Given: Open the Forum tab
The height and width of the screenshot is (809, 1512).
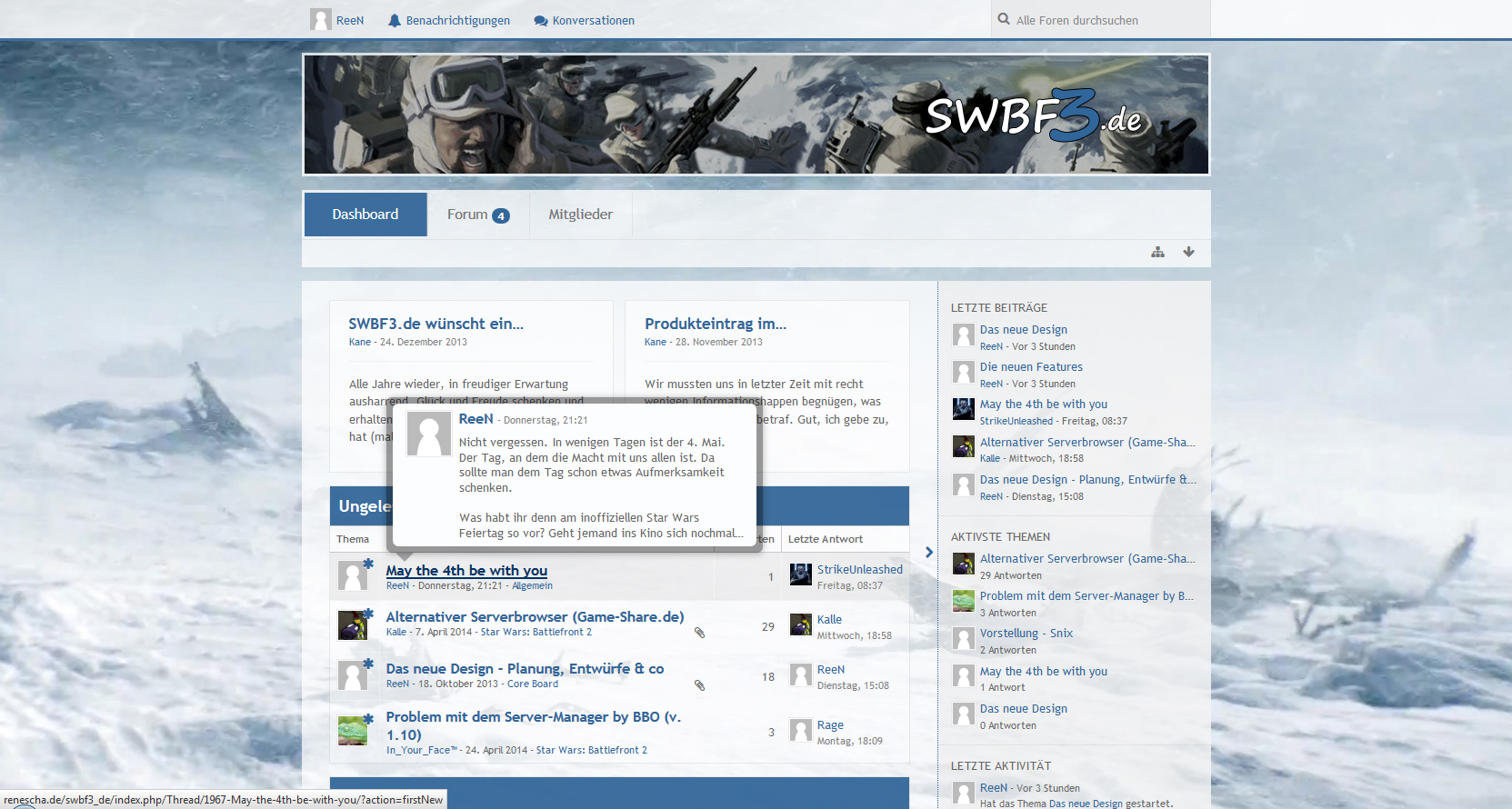Looking at the screenshot, I should pos(478,215).
